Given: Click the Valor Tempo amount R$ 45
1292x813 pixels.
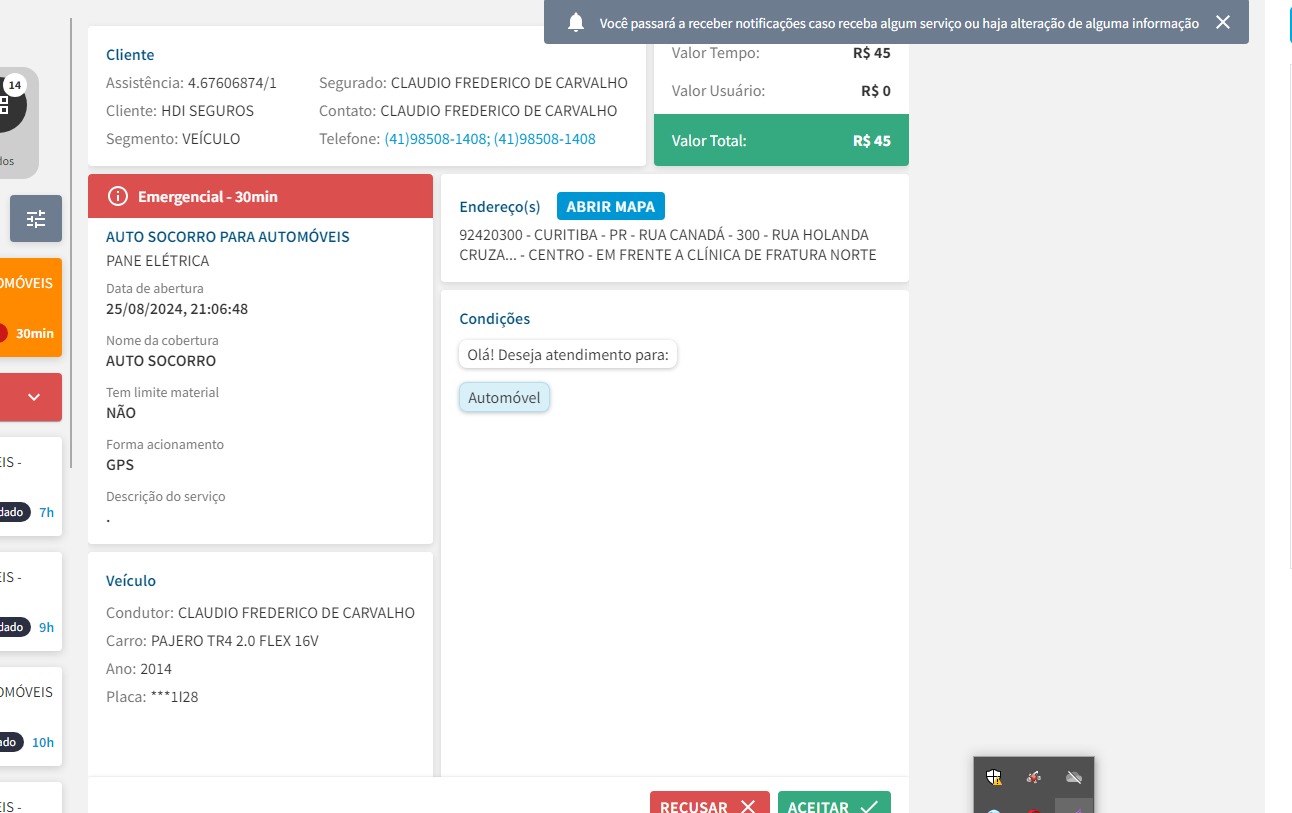Looking at the screenshot, I should coord(872,53).
